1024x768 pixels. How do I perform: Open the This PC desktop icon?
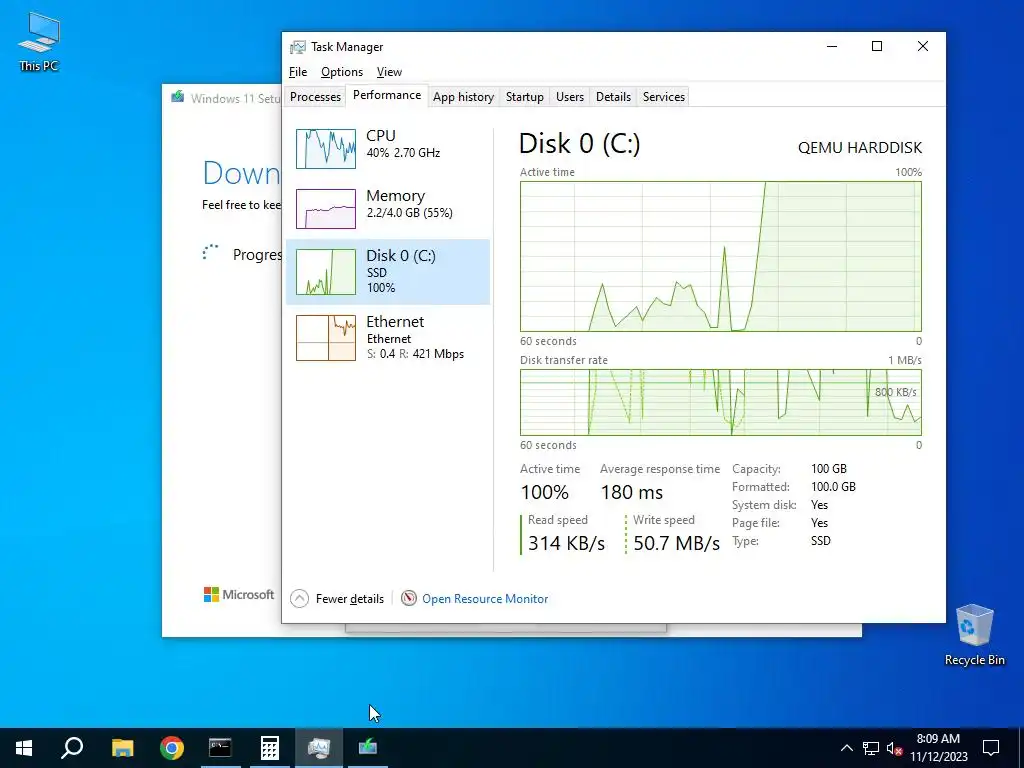(x=39, y=42)
